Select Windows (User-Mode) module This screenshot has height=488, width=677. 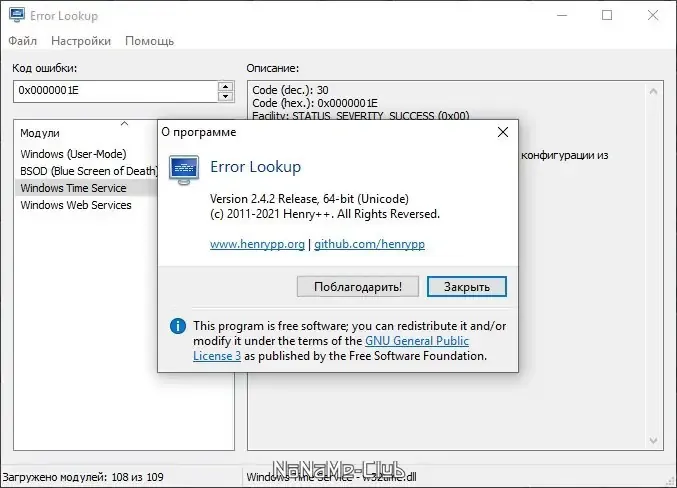pyautogui.click(x=73, y=154)
